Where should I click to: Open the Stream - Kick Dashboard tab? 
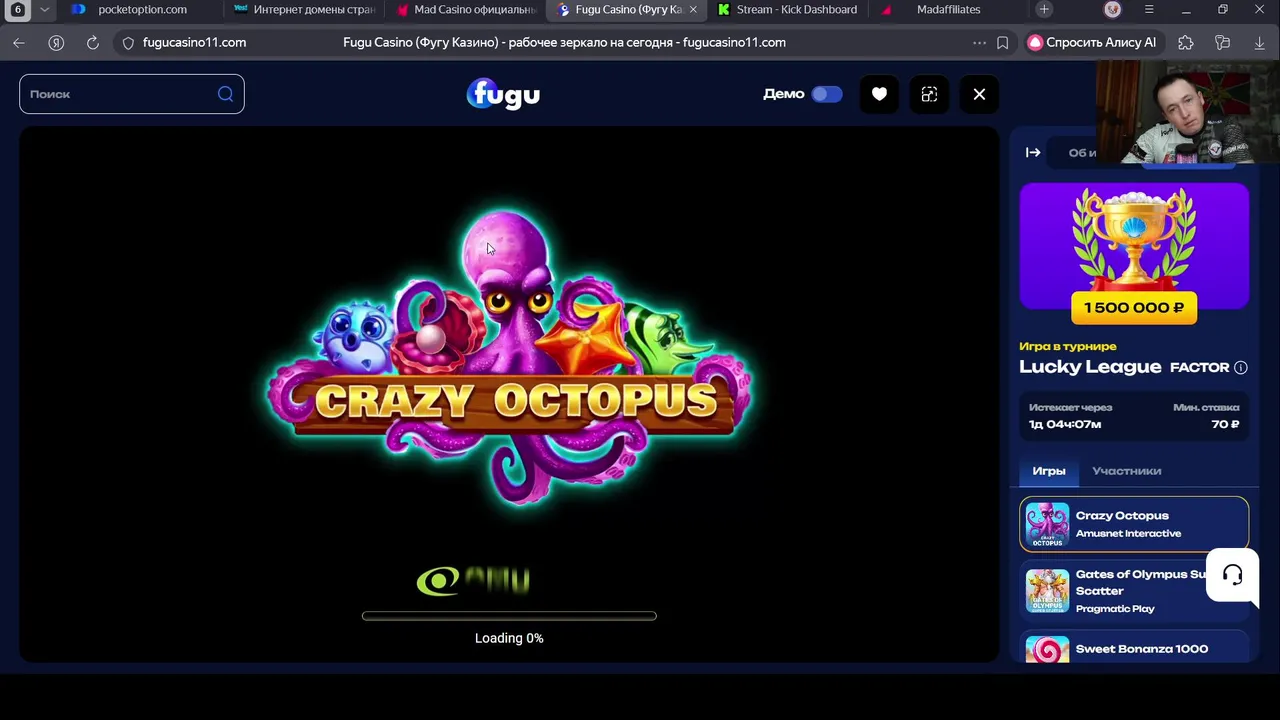point(787,10)
